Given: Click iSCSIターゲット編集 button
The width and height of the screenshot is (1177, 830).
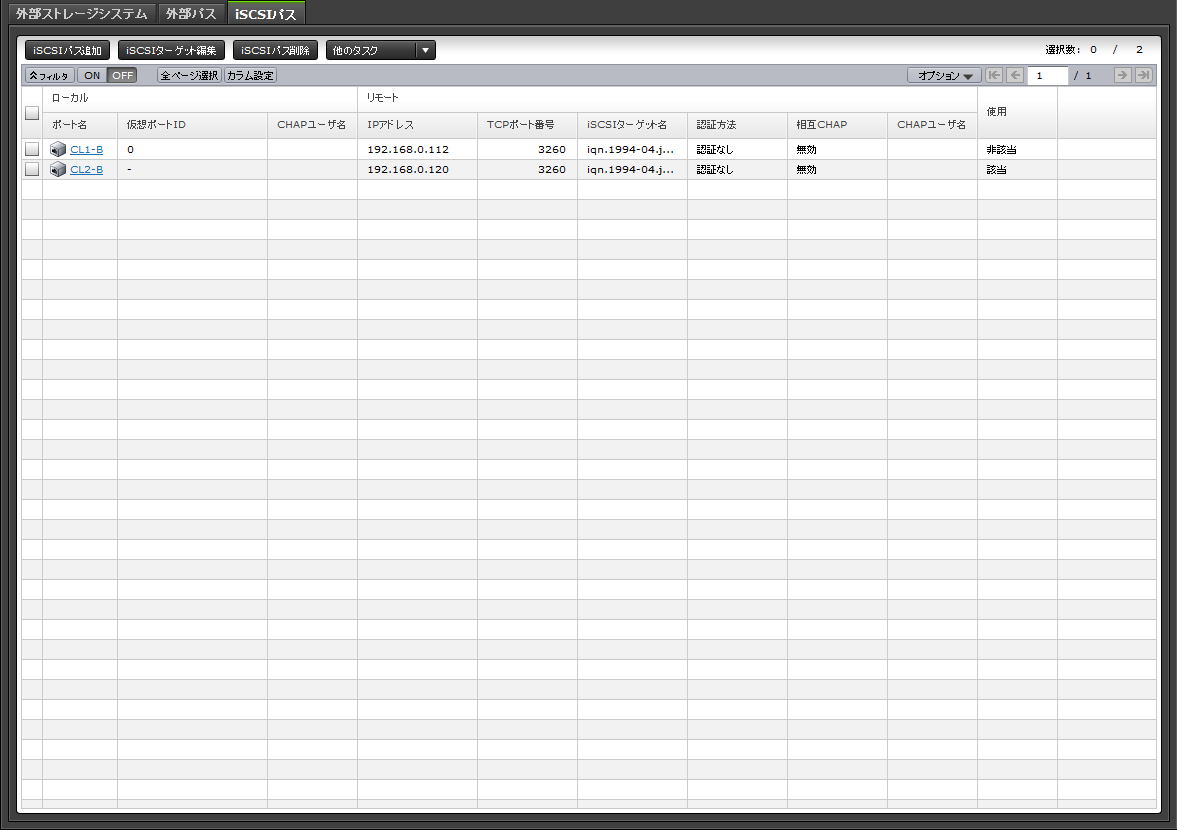Looking at the screenshot, I should tap(171, 50).
